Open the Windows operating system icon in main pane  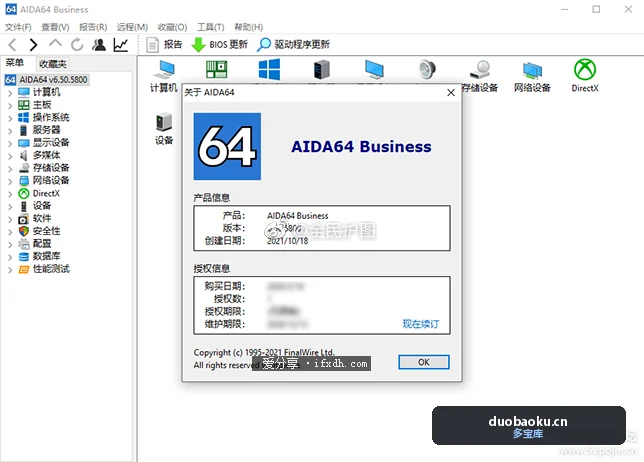269,69
